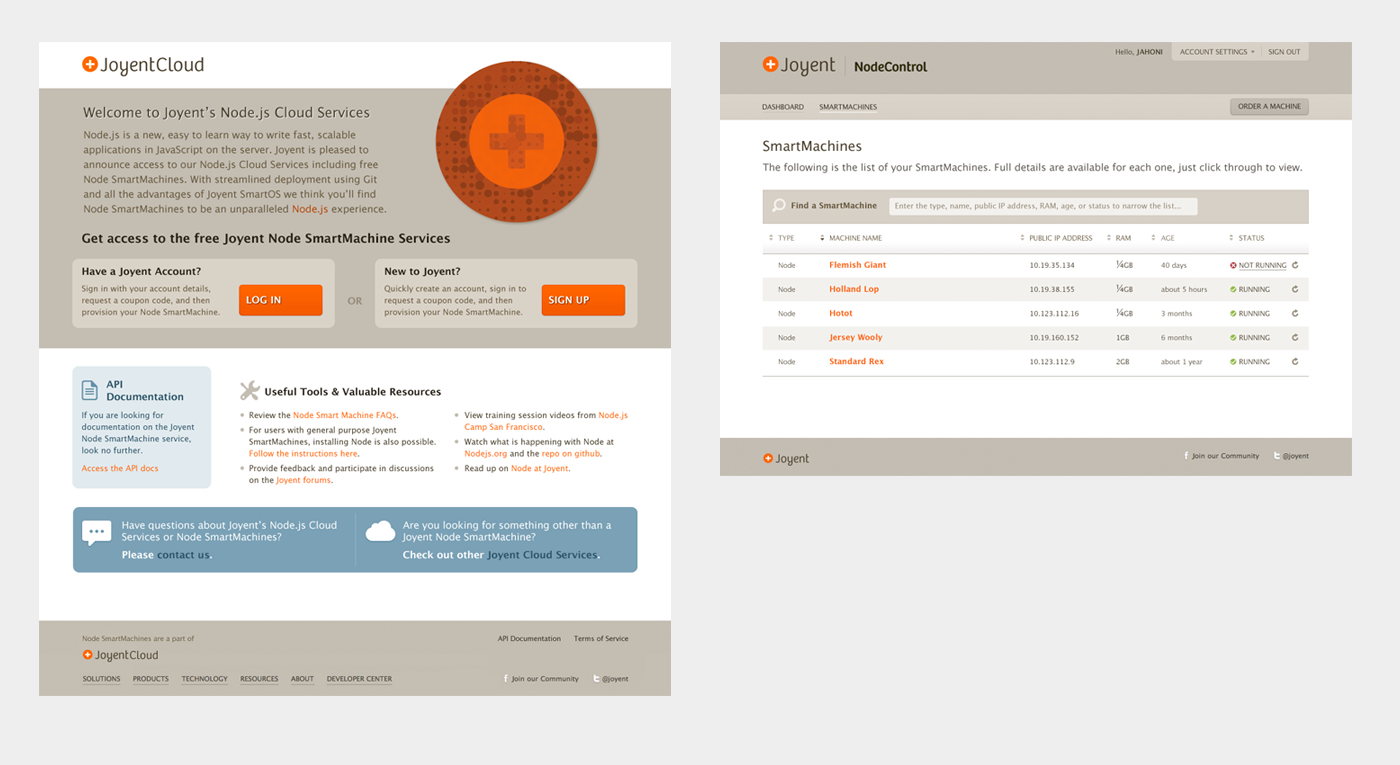Screen dimensions: 1400x765
Task: Click the Joyent logo in NodeControl footer
Action: pyautogui.click(x=786, y=459)
